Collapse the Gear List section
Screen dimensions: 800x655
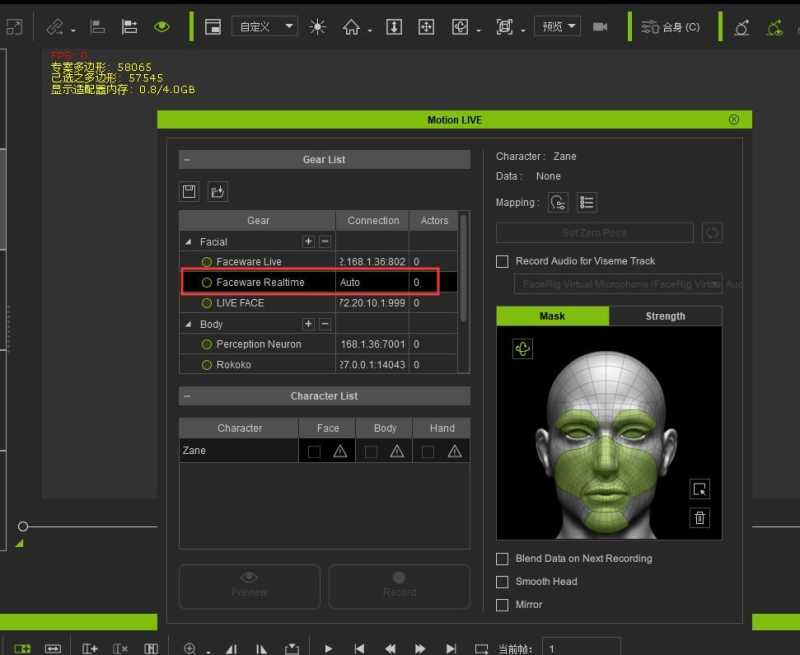pyautogui.click(x=187, y=160)
